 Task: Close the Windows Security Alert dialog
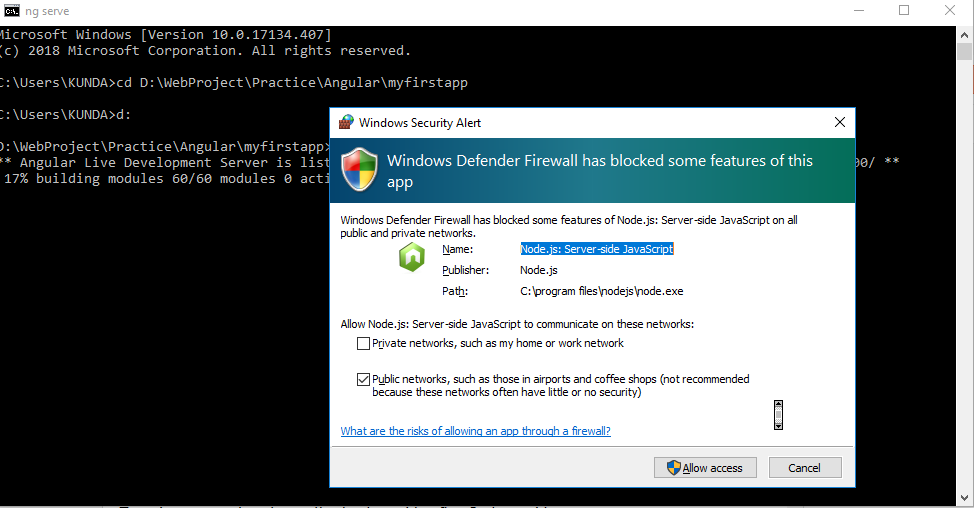840,122
